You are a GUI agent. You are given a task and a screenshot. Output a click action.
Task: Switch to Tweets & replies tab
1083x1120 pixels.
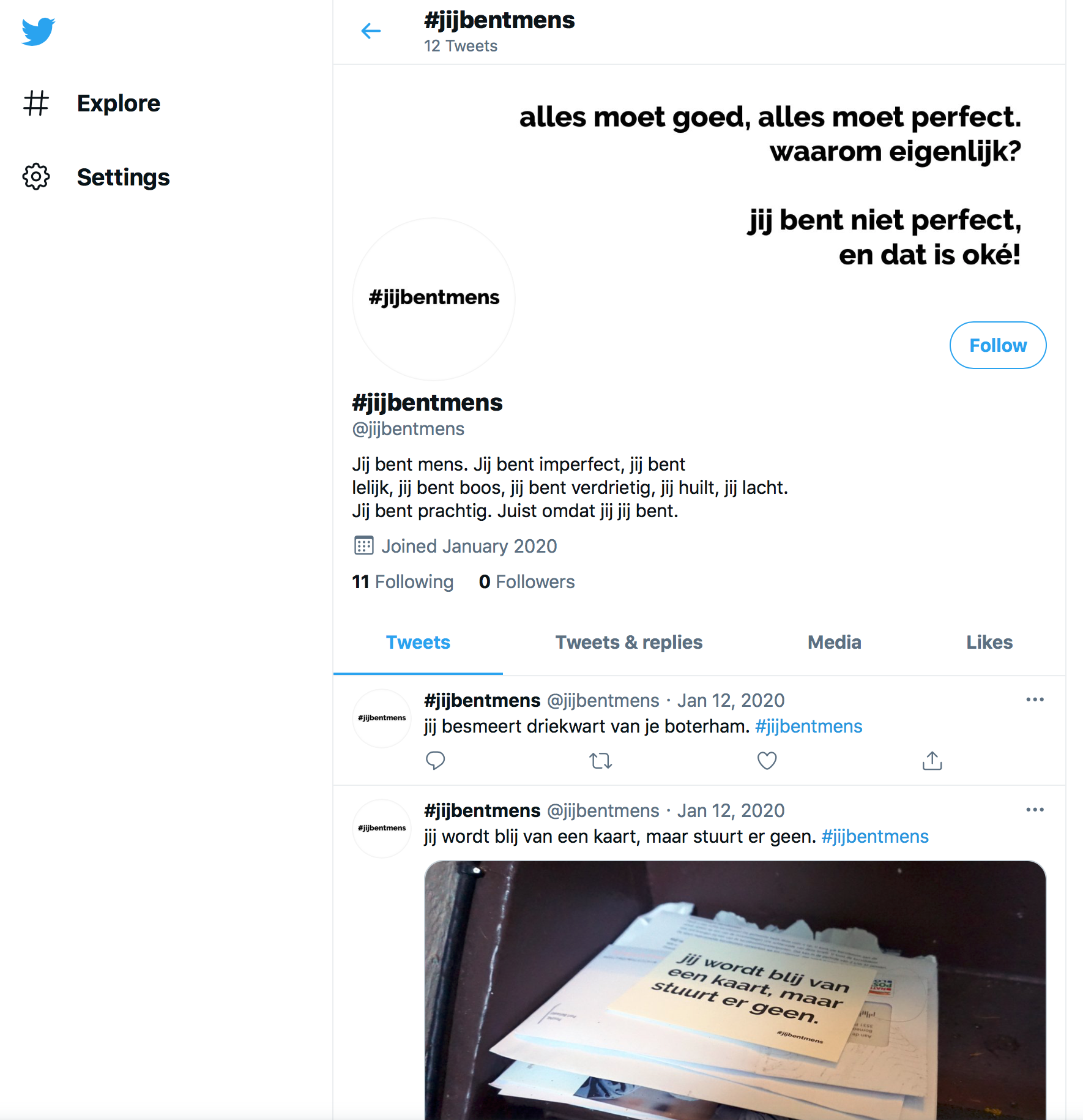pos(628,643)
